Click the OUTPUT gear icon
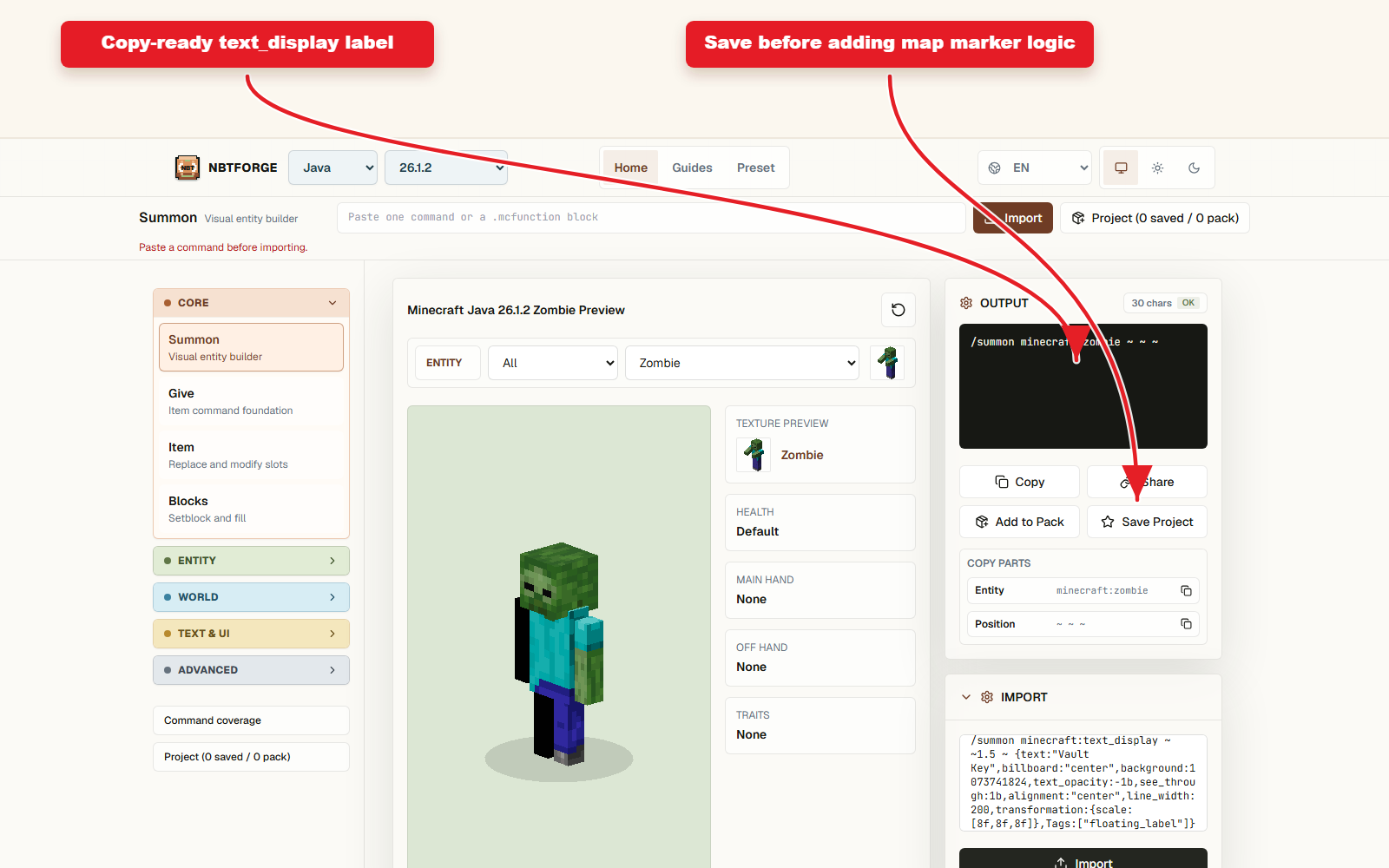This screenshot has width=1389, height=868. [x=966, y=303]
